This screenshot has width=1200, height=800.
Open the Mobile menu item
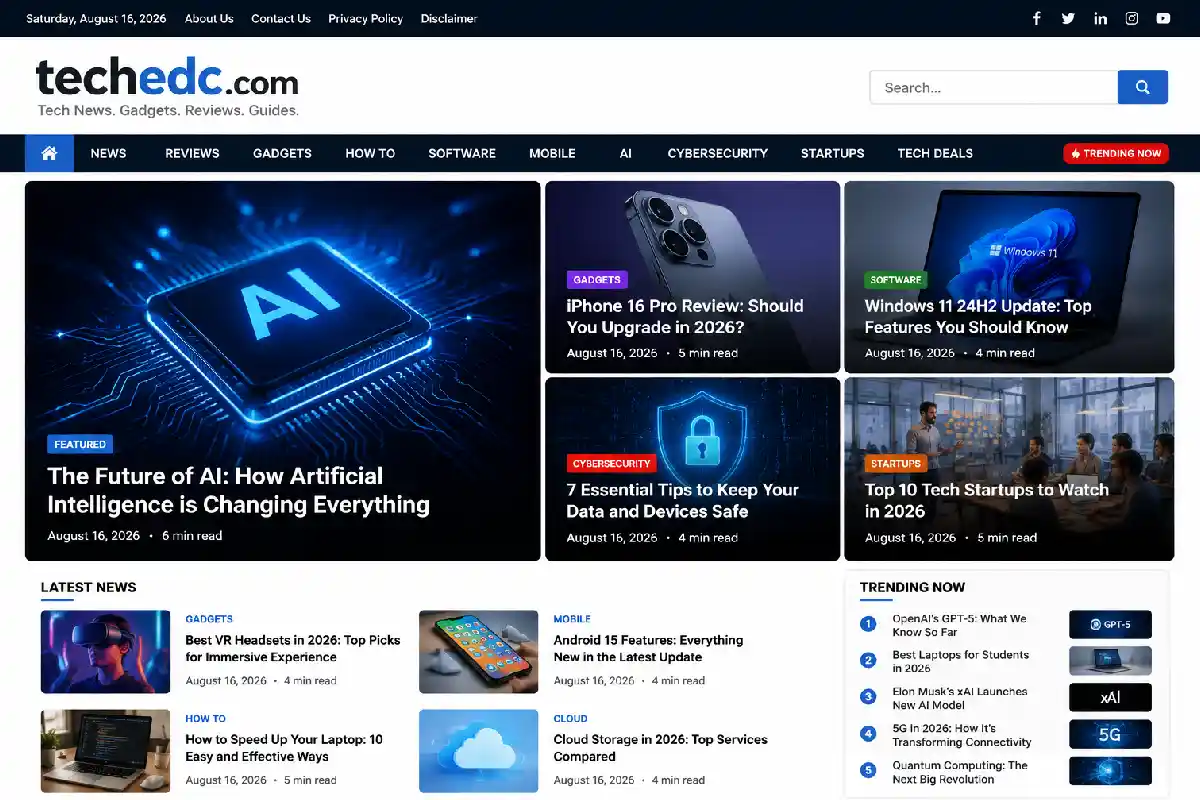(552, 153)
